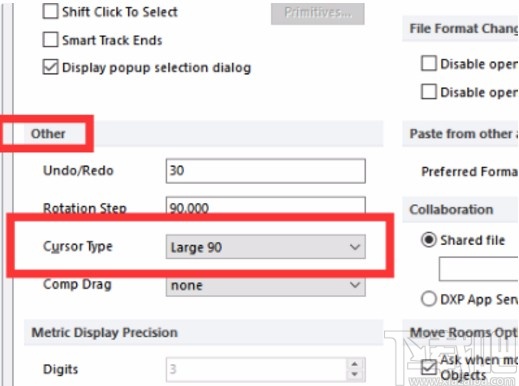Enable Shift Click To Select checkbox
The width and height of the screenshot is (519, 386).
coord(50,11)
